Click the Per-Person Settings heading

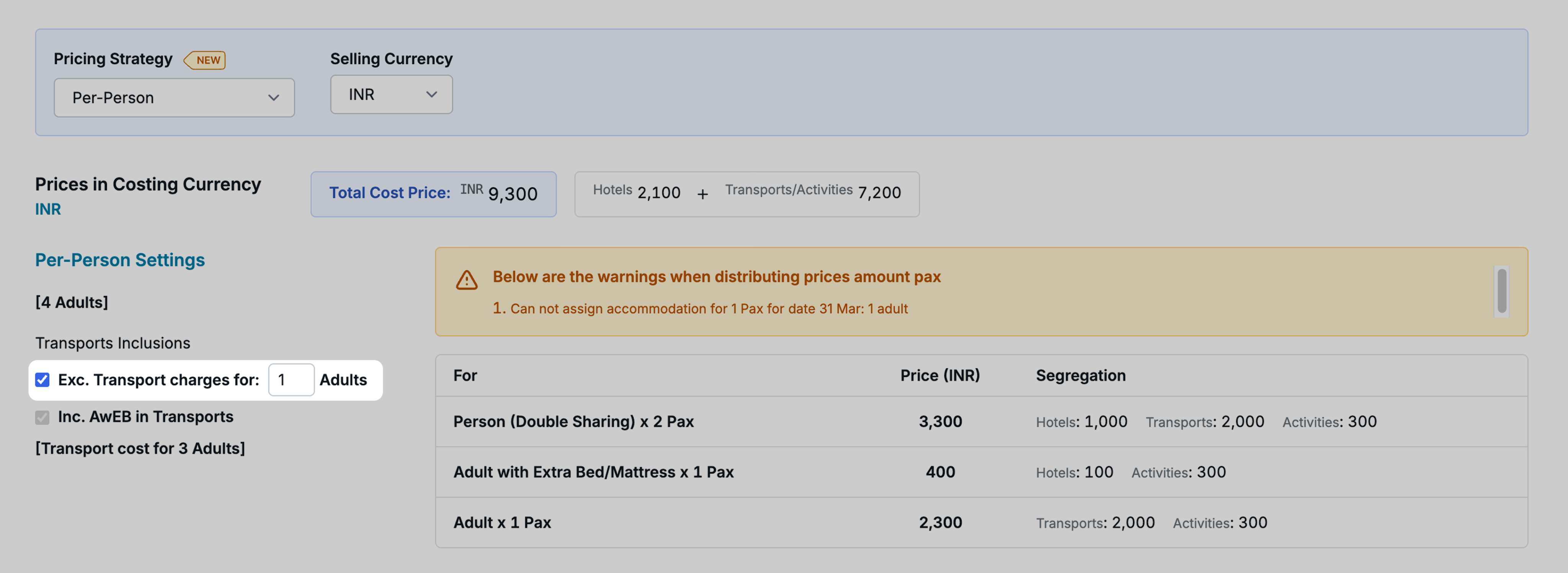120,260
